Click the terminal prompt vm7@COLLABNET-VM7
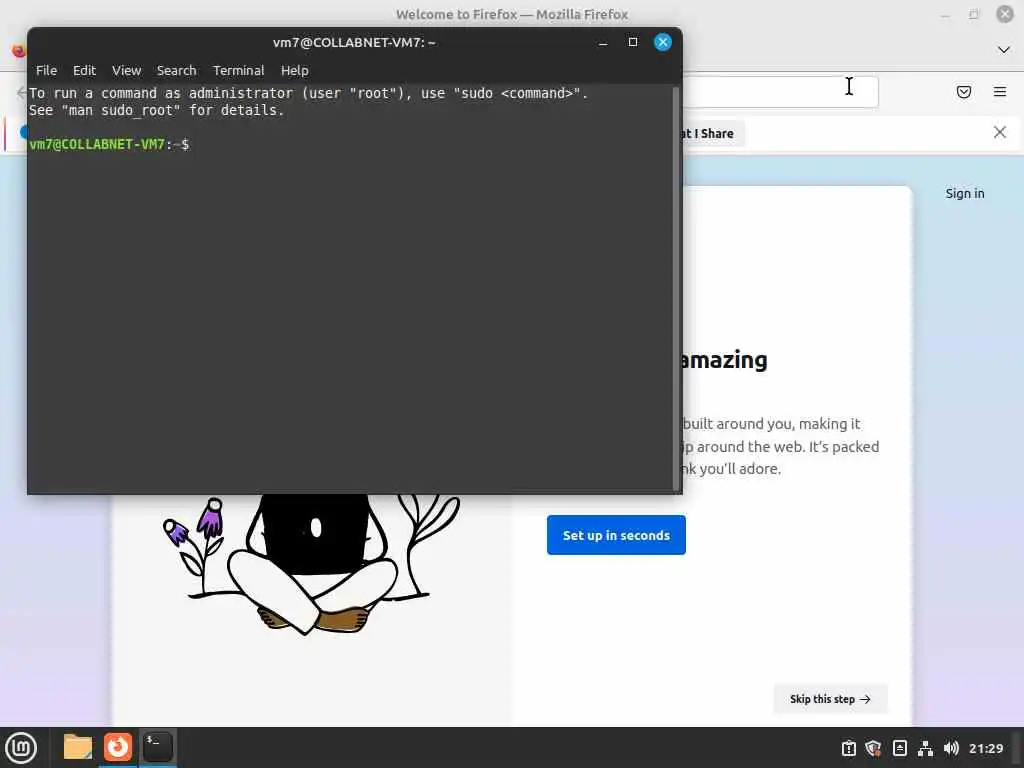Screen dimensions: 1024x768 click(x=97, y=144)
